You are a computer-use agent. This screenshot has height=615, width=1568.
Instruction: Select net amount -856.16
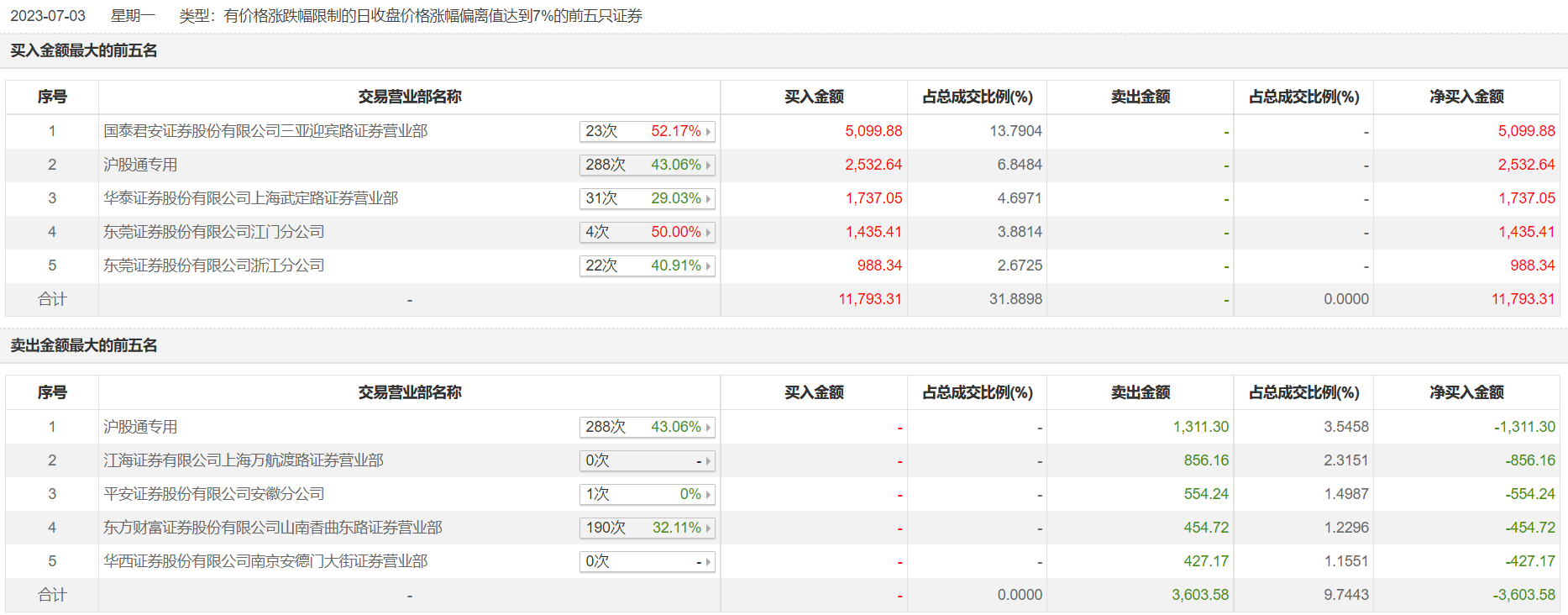[1530, 460]
